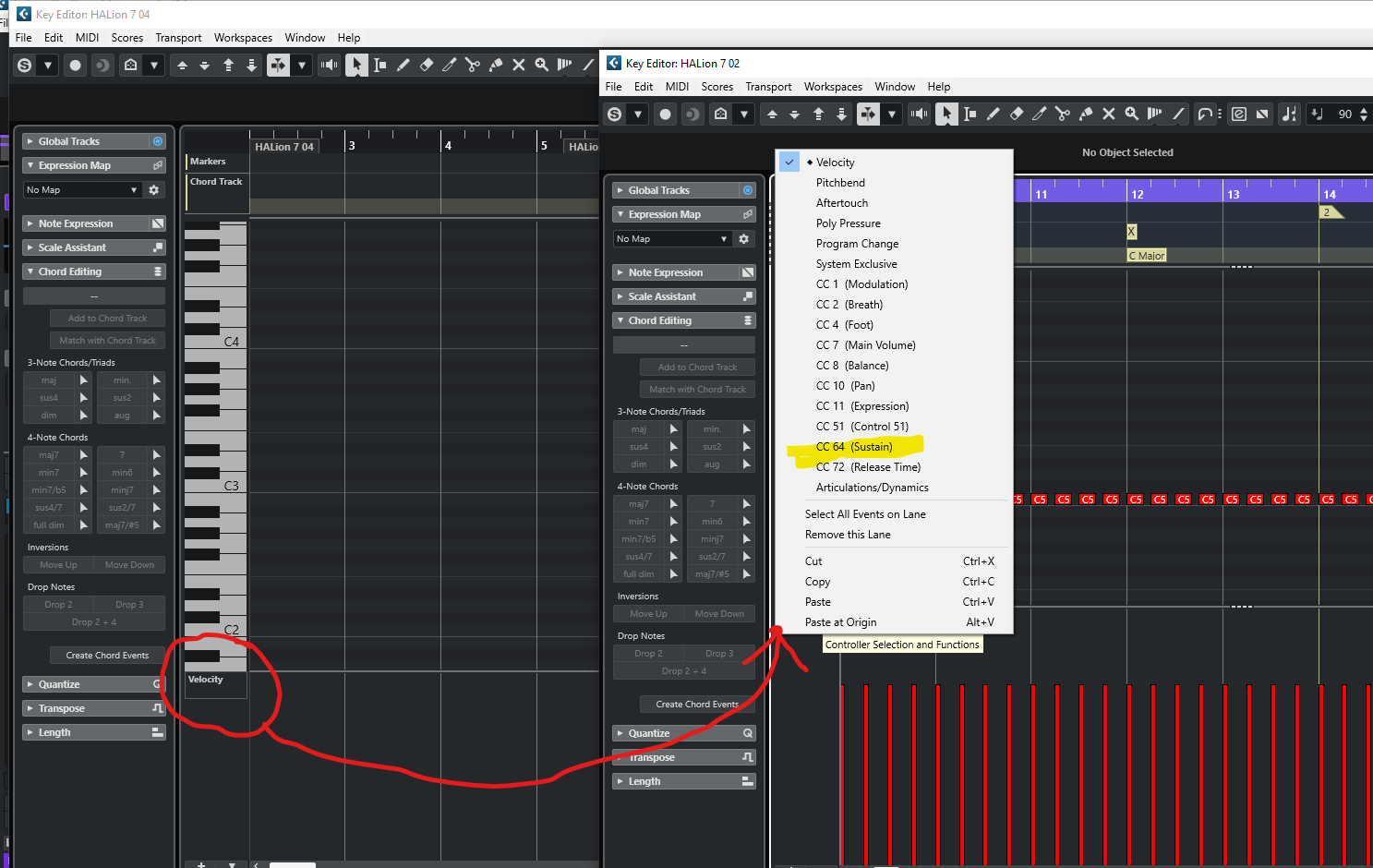Image resolution: width=1373 pixels, height=868 pixels.
Task: Open Expression Map setup gear in HALion 7 04
Action: click(x=154, y=189)
